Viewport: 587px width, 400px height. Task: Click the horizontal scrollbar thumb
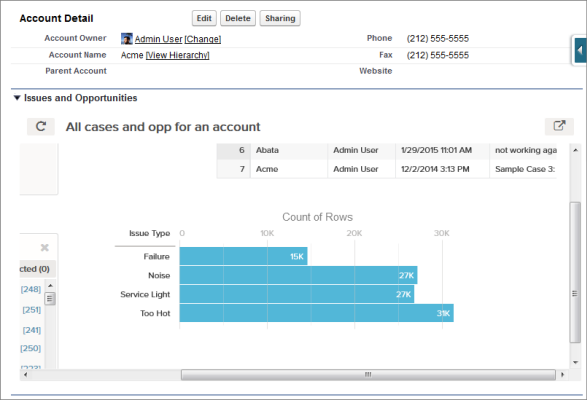pos(368,375)
